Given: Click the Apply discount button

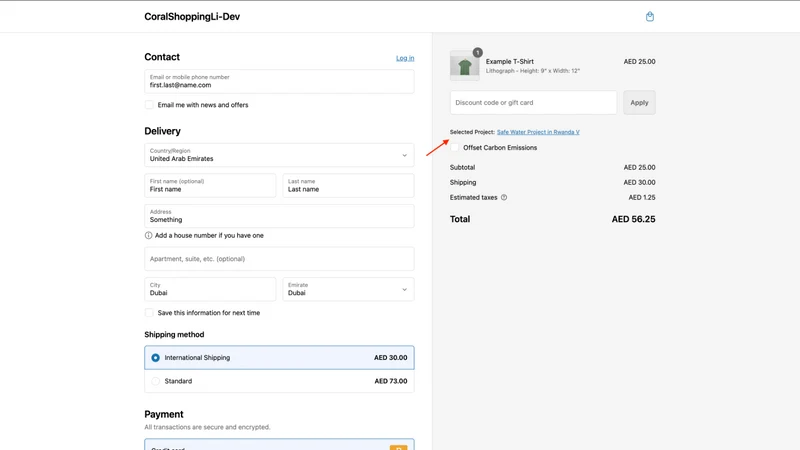Looking at the screenshot, I should tap(639, 103).
